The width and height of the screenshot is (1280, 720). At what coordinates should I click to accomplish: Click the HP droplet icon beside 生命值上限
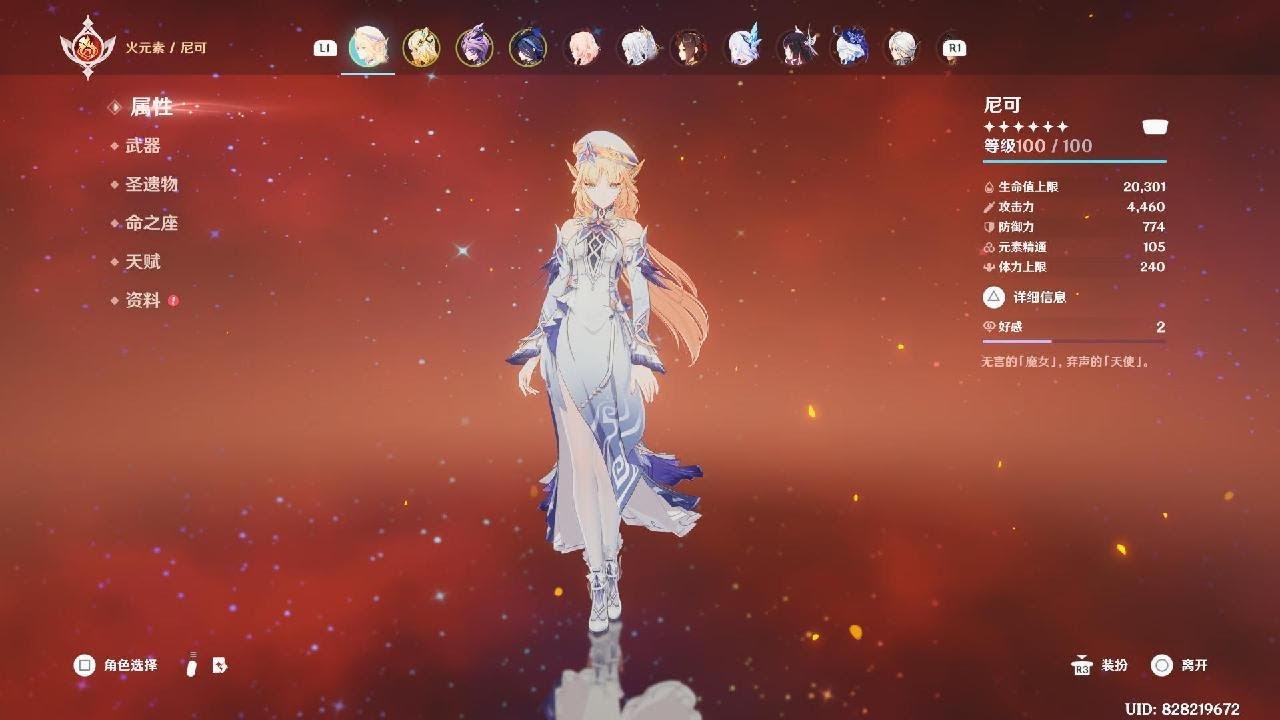click(989, 187)
